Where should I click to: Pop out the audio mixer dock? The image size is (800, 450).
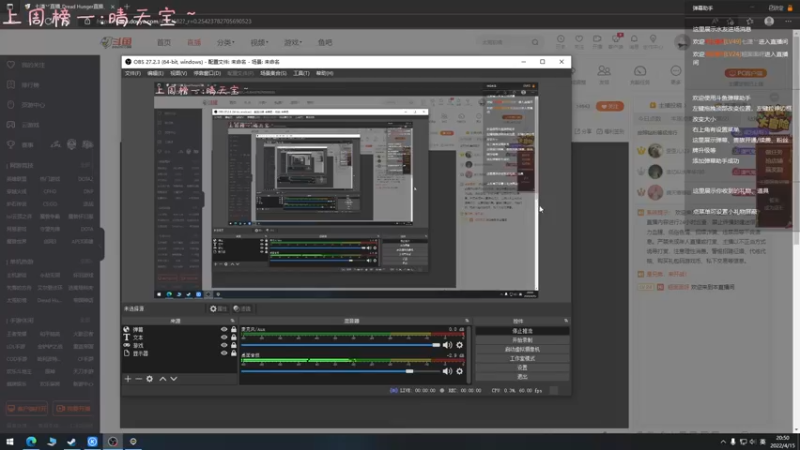click(467, 321)
